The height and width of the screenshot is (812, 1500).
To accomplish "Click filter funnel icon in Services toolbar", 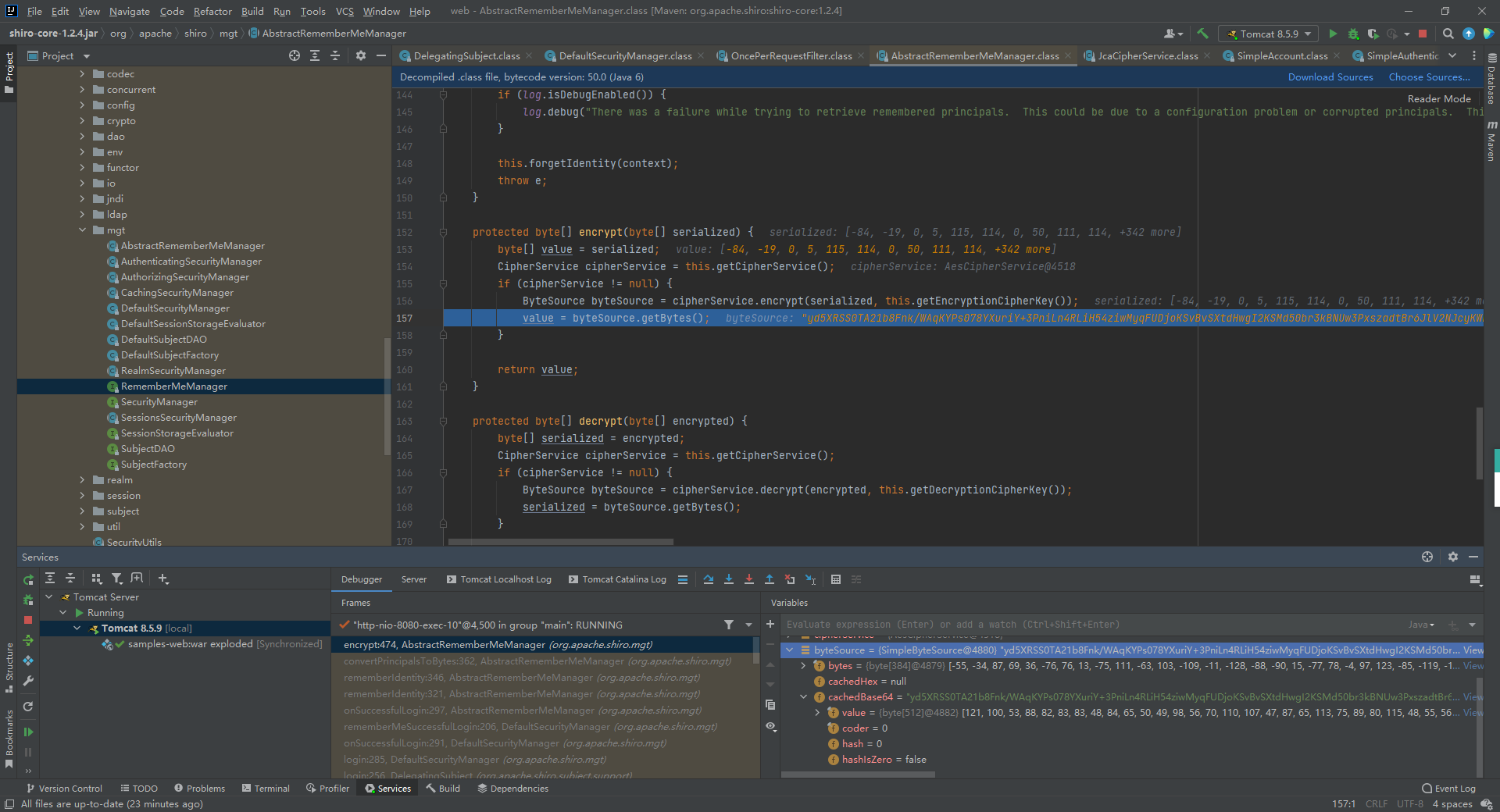I will click(x=116, y=579).
